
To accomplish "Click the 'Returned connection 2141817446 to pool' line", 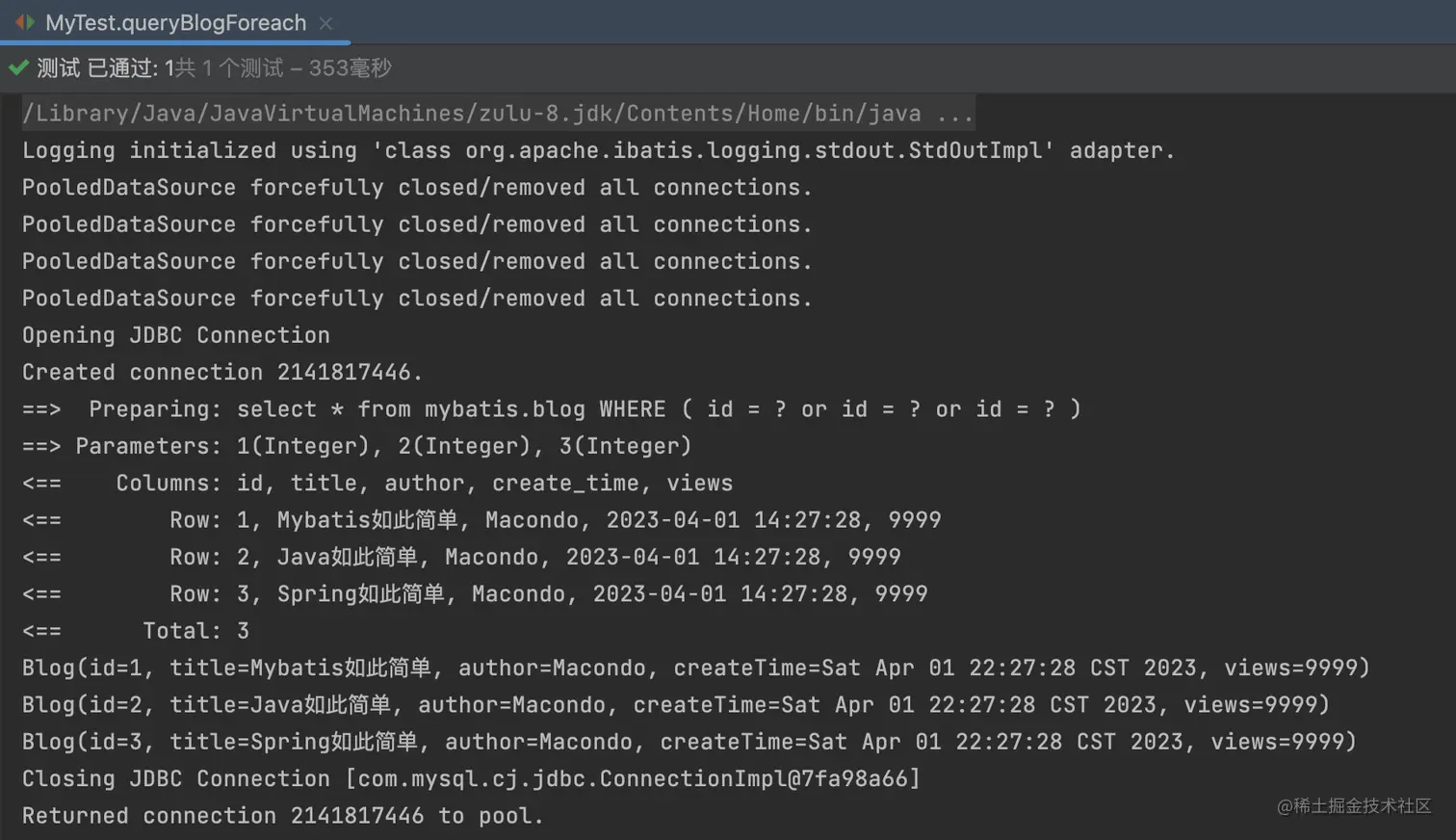I will click(282, 816).
